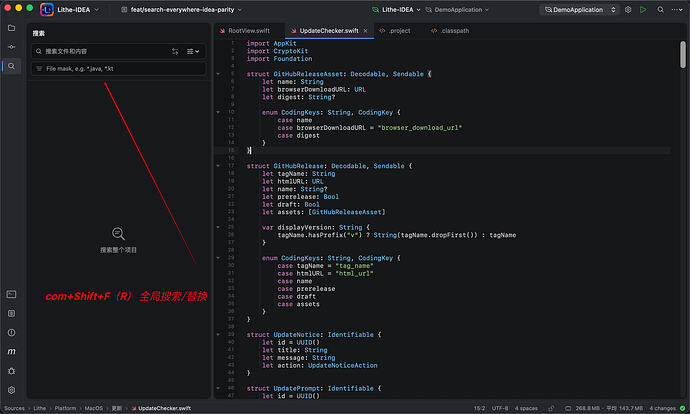Click the 搜索 panel title
This screenshot has width=690, height=414.
tap(38, 33)
